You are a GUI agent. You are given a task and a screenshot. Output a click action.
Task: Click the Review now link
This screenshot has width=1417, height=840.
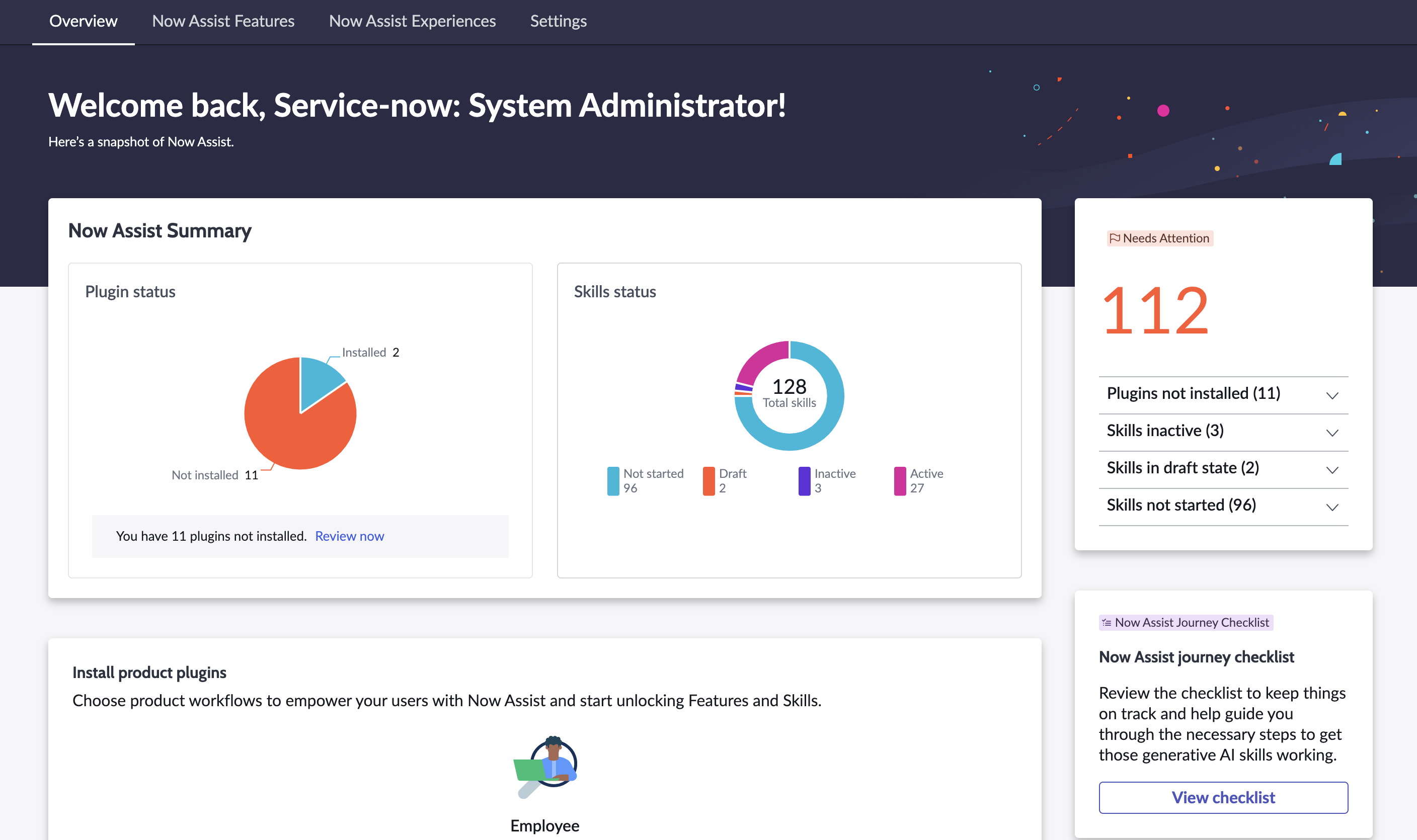(x=349, y=536)
